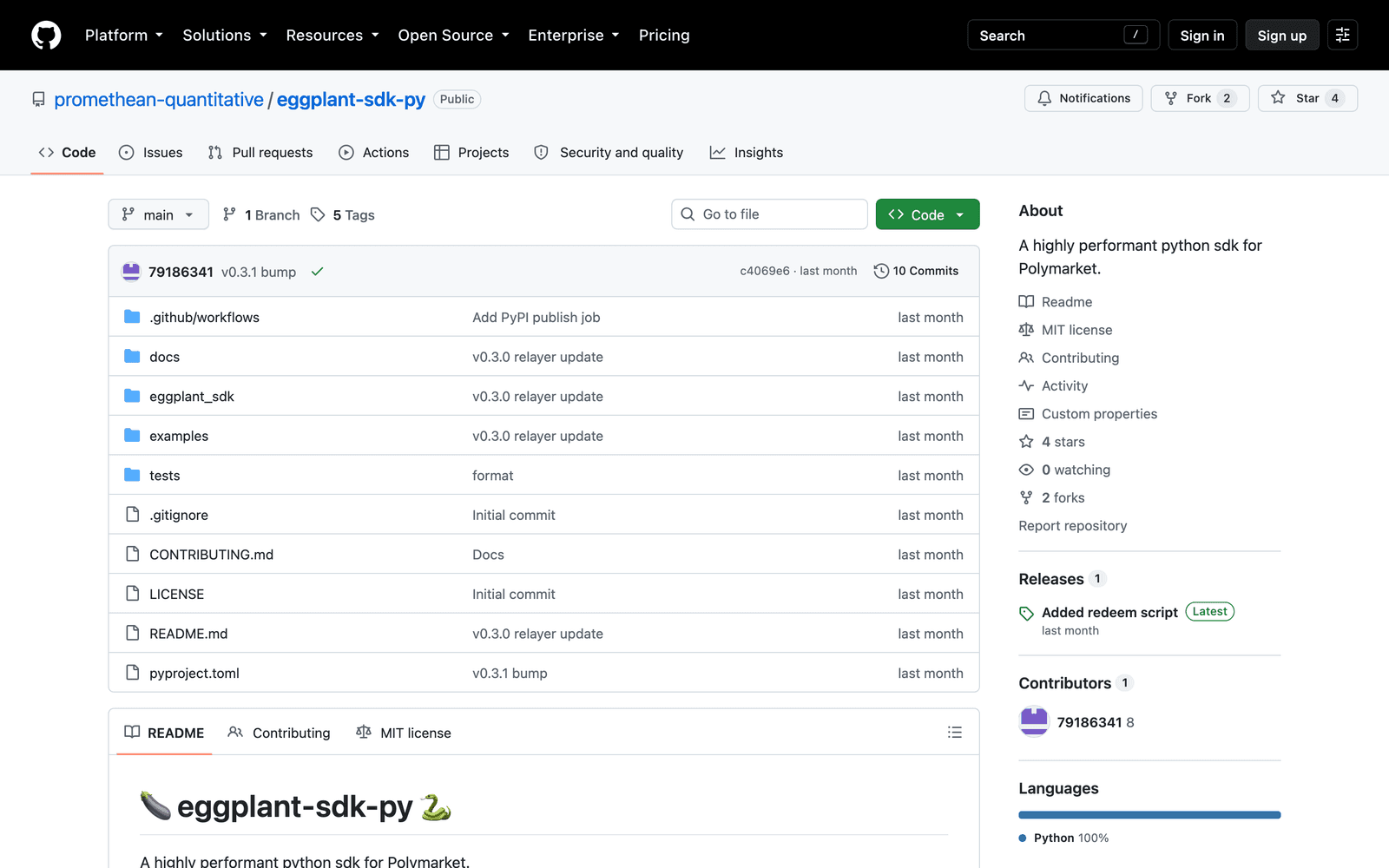
Task: Click the bell icon on Notifications
Action: pyautogui.click(x=1044, y=98)
